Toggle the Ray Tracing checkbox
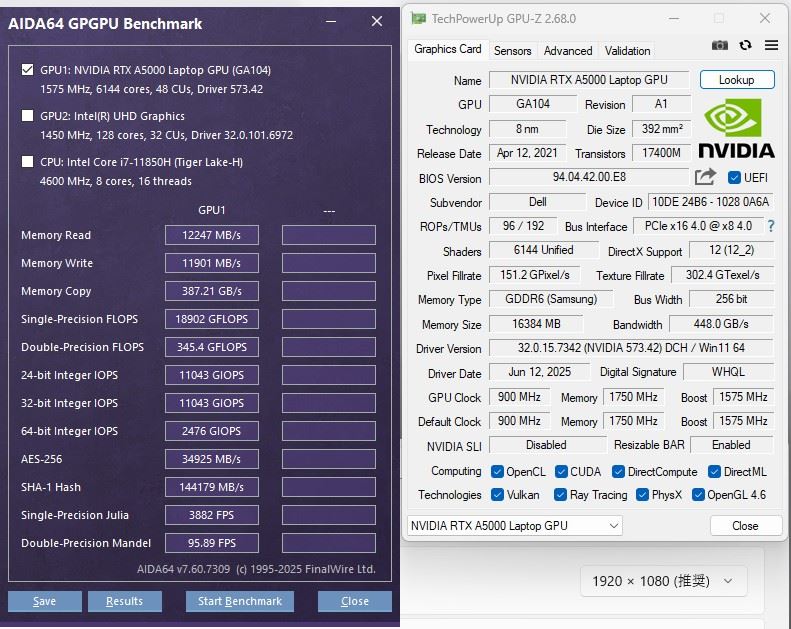 [x=560, y=495]
